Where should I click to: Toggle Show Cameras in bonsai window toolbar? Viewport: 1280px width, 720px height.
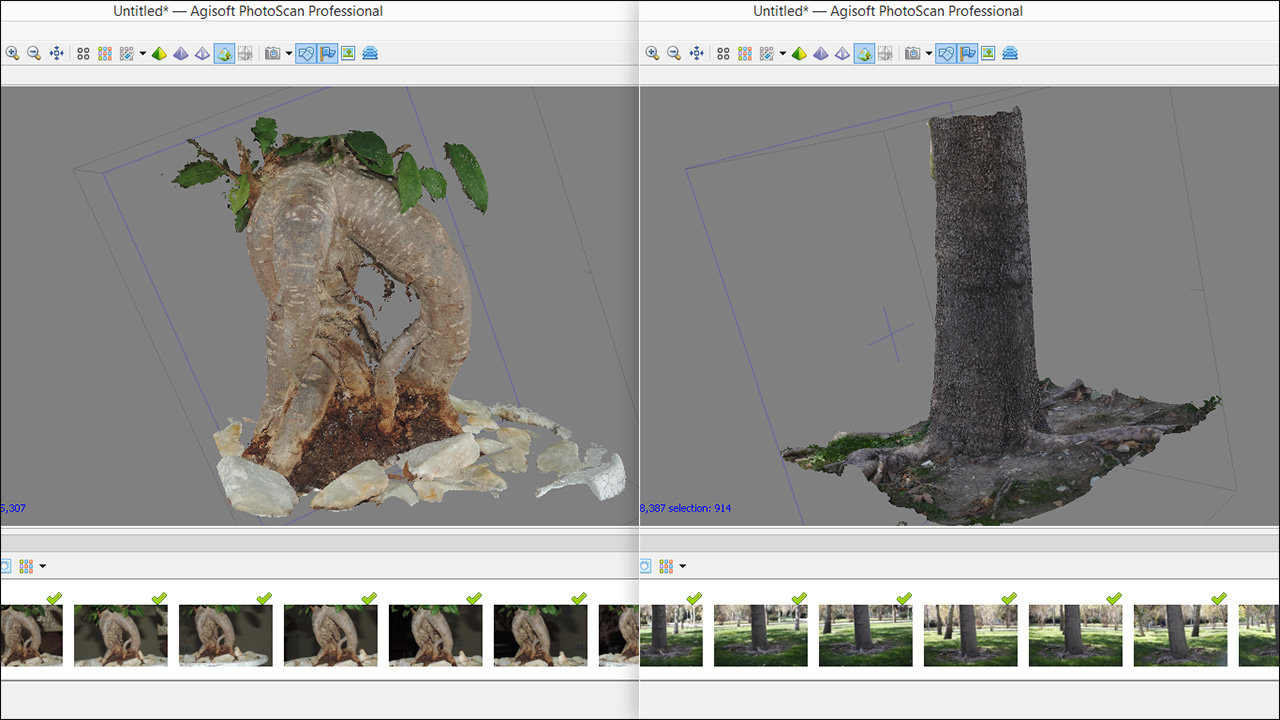click(x=272, y=54)
